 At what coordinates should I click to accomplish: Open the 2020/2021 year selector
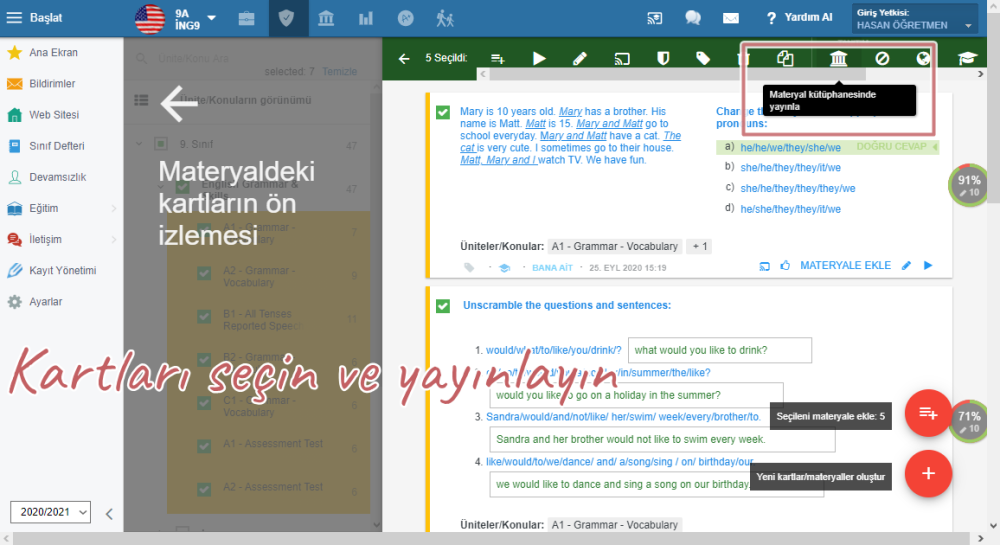point(50,512)
